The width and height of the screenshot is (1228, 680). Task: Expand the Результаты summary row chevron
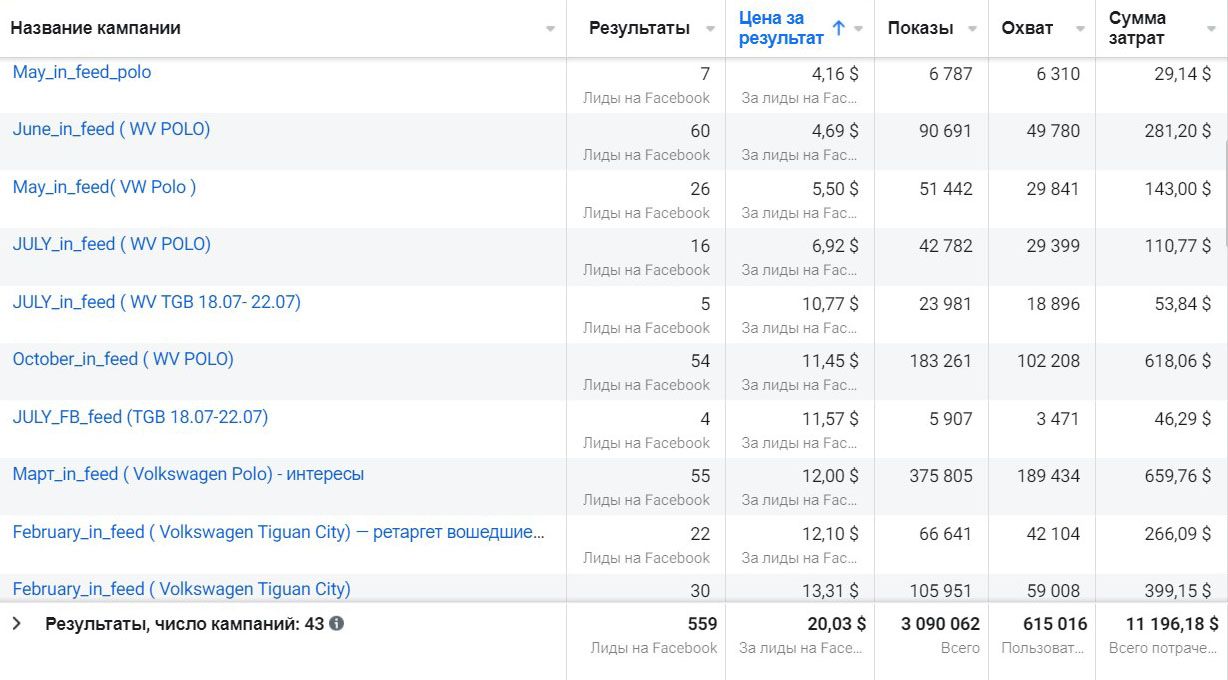pyautogui.click(x=16, y=624)
